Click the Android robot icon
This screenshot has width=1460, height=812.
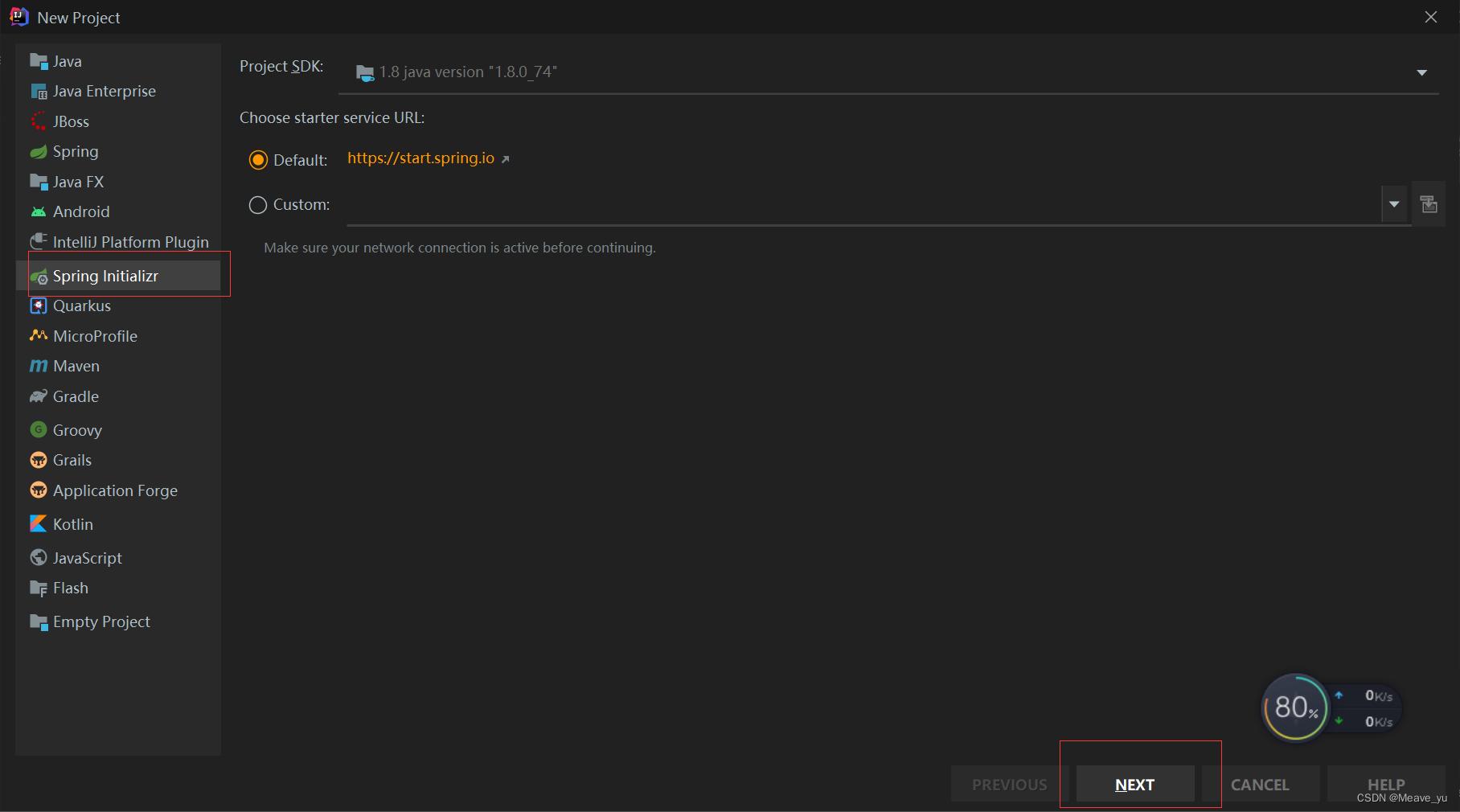click(x=39, y=211)
